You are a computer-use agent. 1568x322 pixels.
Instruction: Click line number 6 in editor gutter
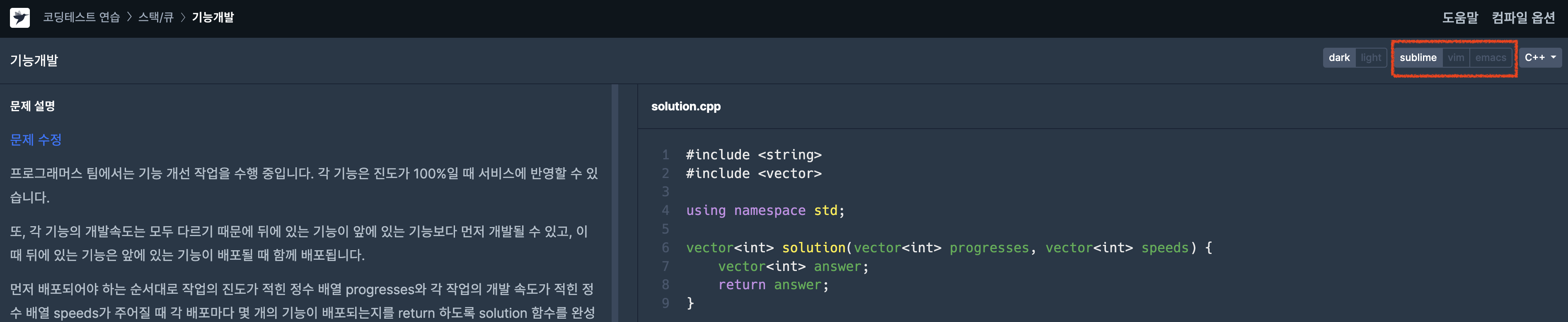point(665,248)
